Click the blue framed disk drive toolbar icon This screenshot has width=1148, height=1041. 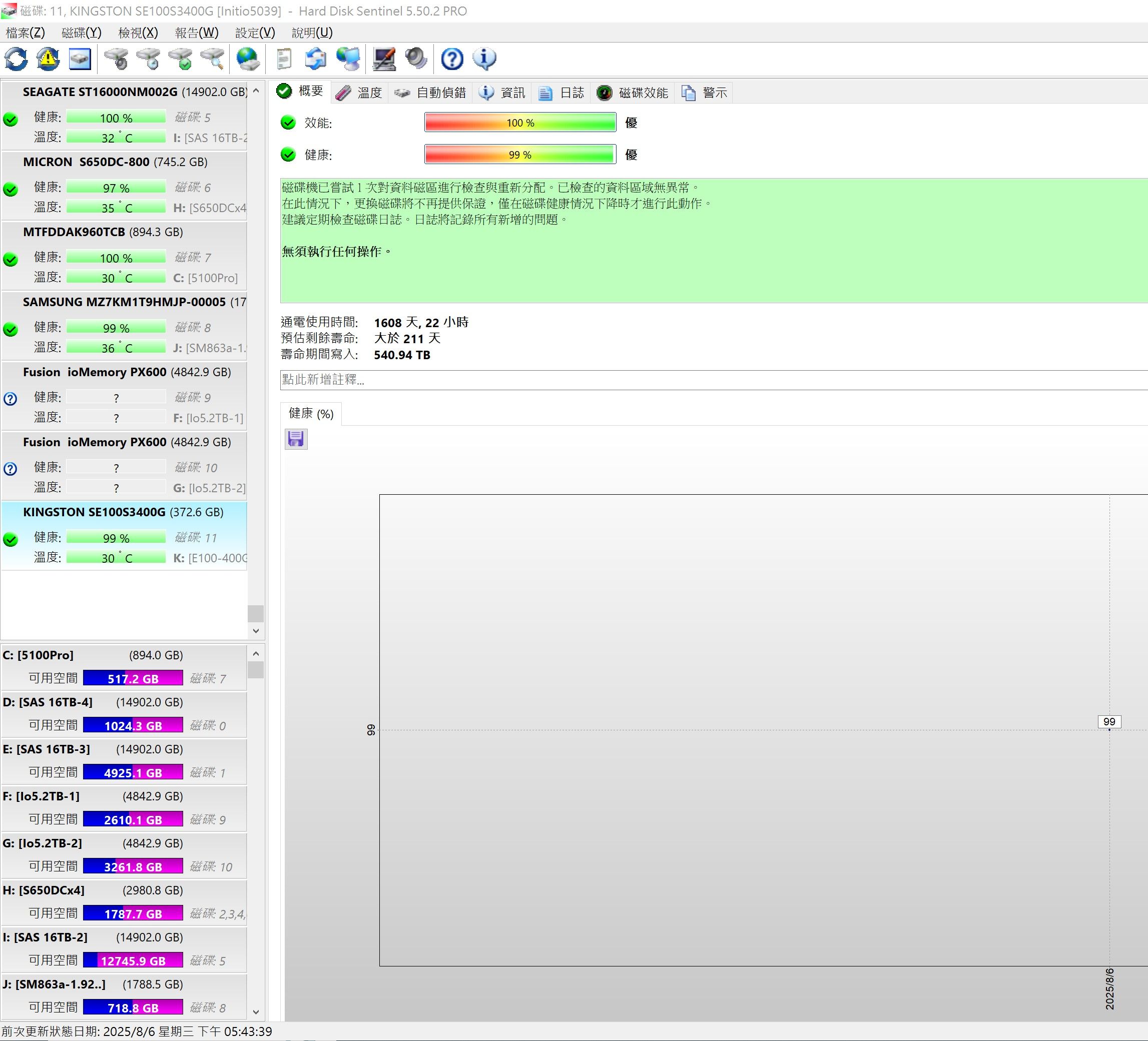click(x=80, y=59)
